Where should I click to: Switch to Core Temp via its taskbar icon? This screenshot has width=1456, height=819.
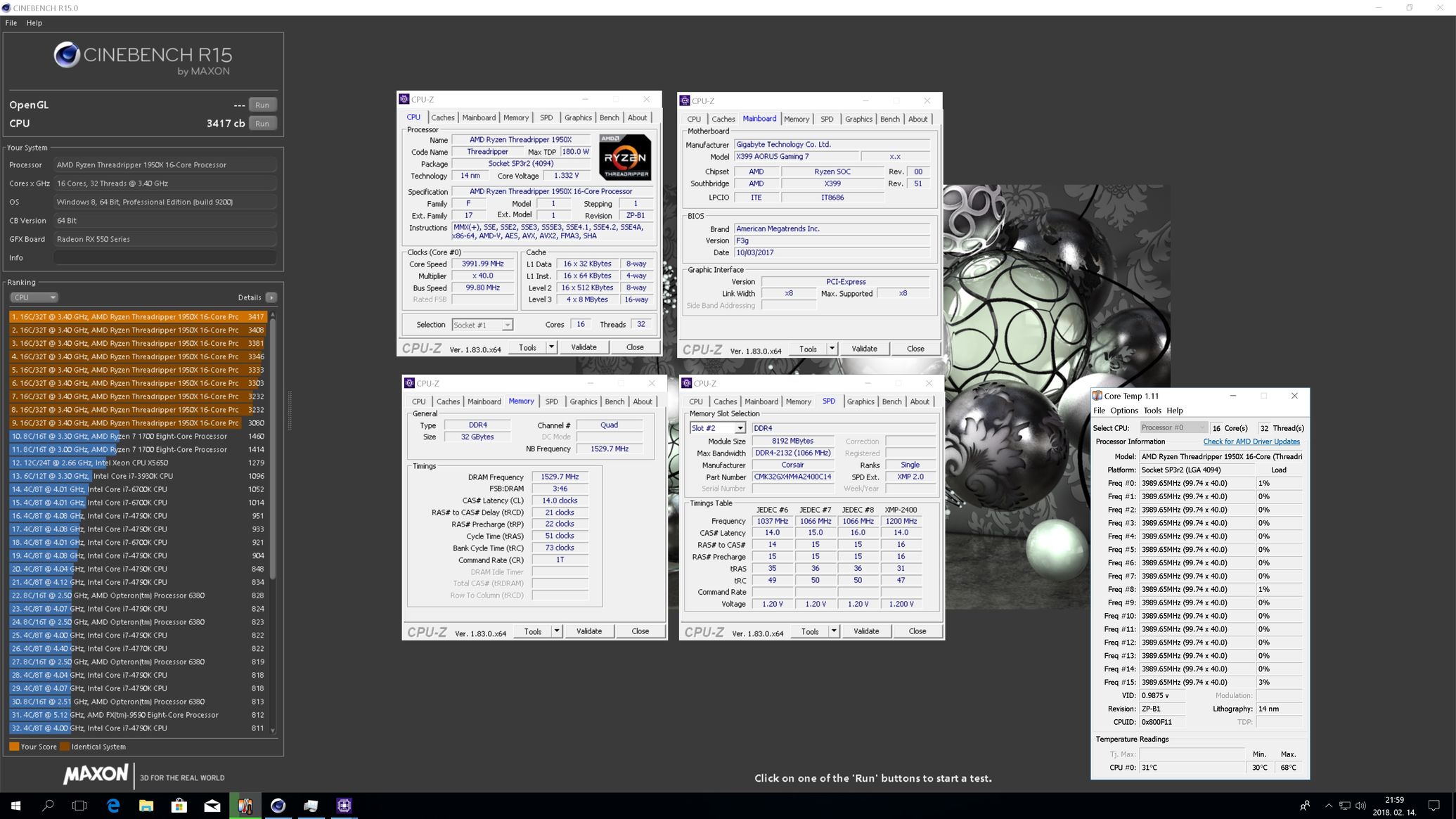point(245,806)
